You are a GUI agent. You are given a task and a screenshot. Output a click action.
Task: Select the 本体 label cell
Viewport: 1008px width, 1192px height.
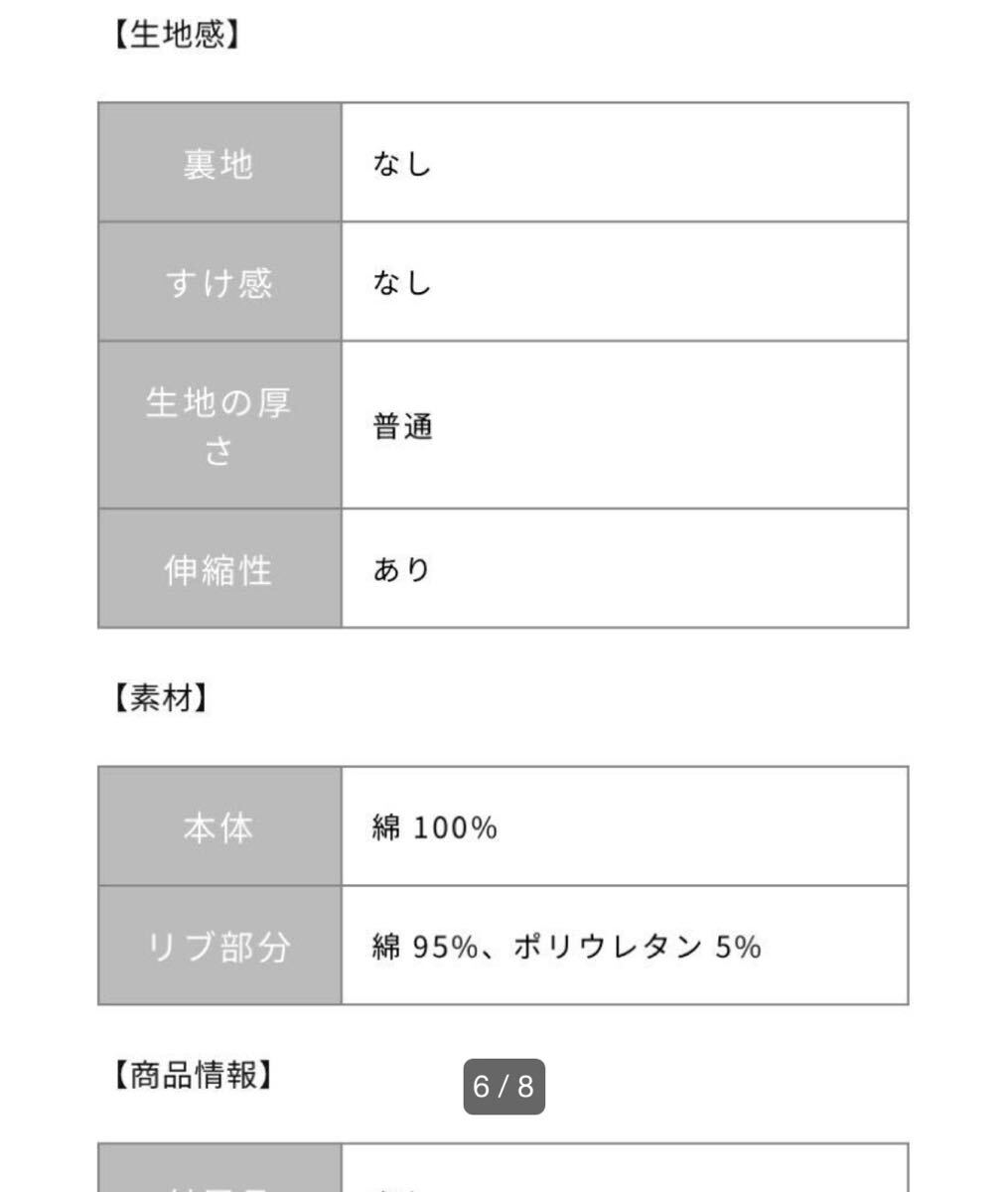tap(218, 827)
